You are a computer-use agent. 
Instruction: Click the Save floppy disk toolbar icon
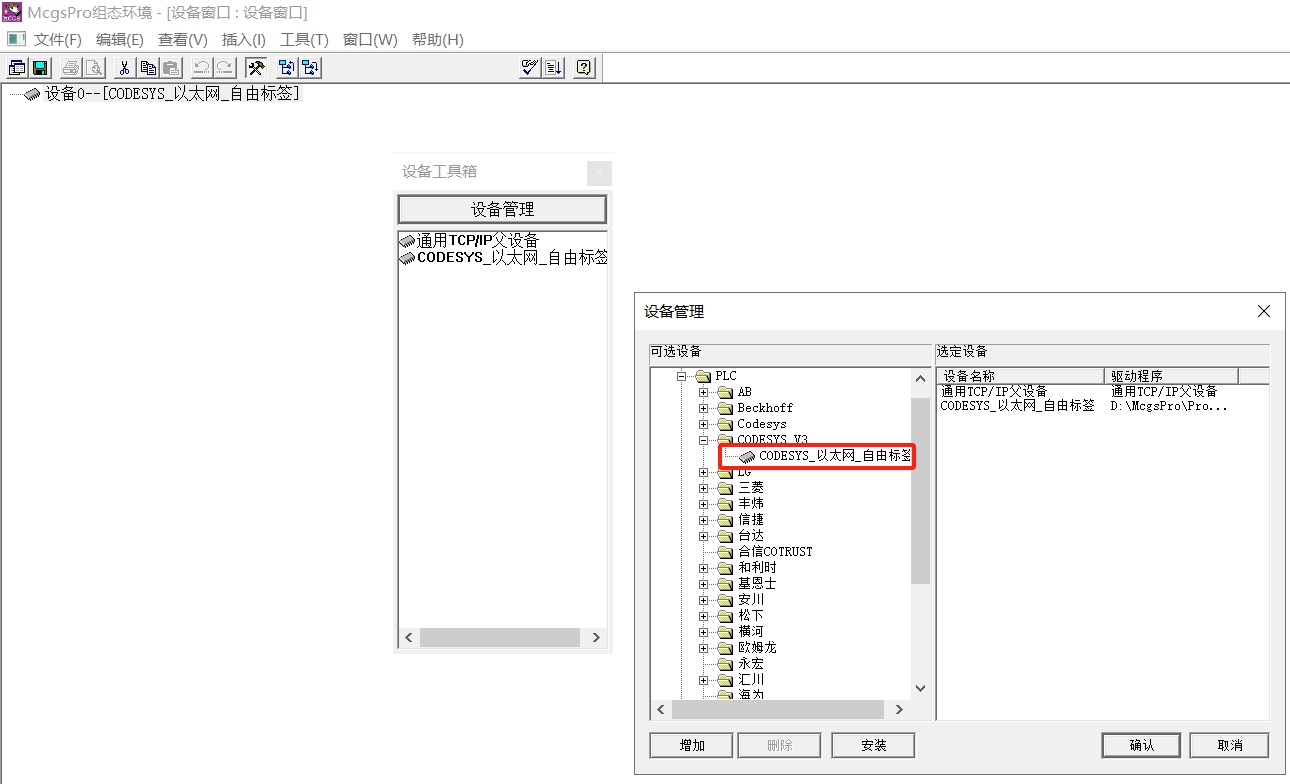click(40, 68)
